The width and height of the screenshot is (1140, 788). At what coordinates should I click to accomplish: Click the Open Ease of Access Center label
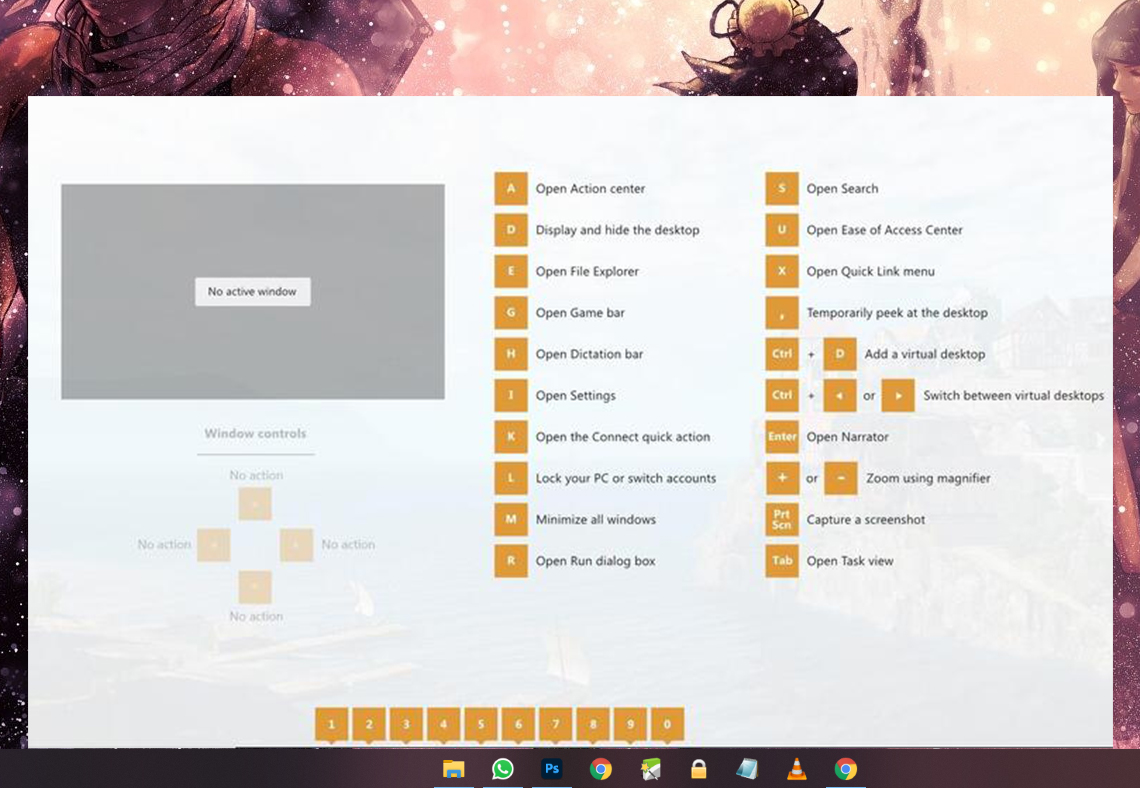[884, 230]
